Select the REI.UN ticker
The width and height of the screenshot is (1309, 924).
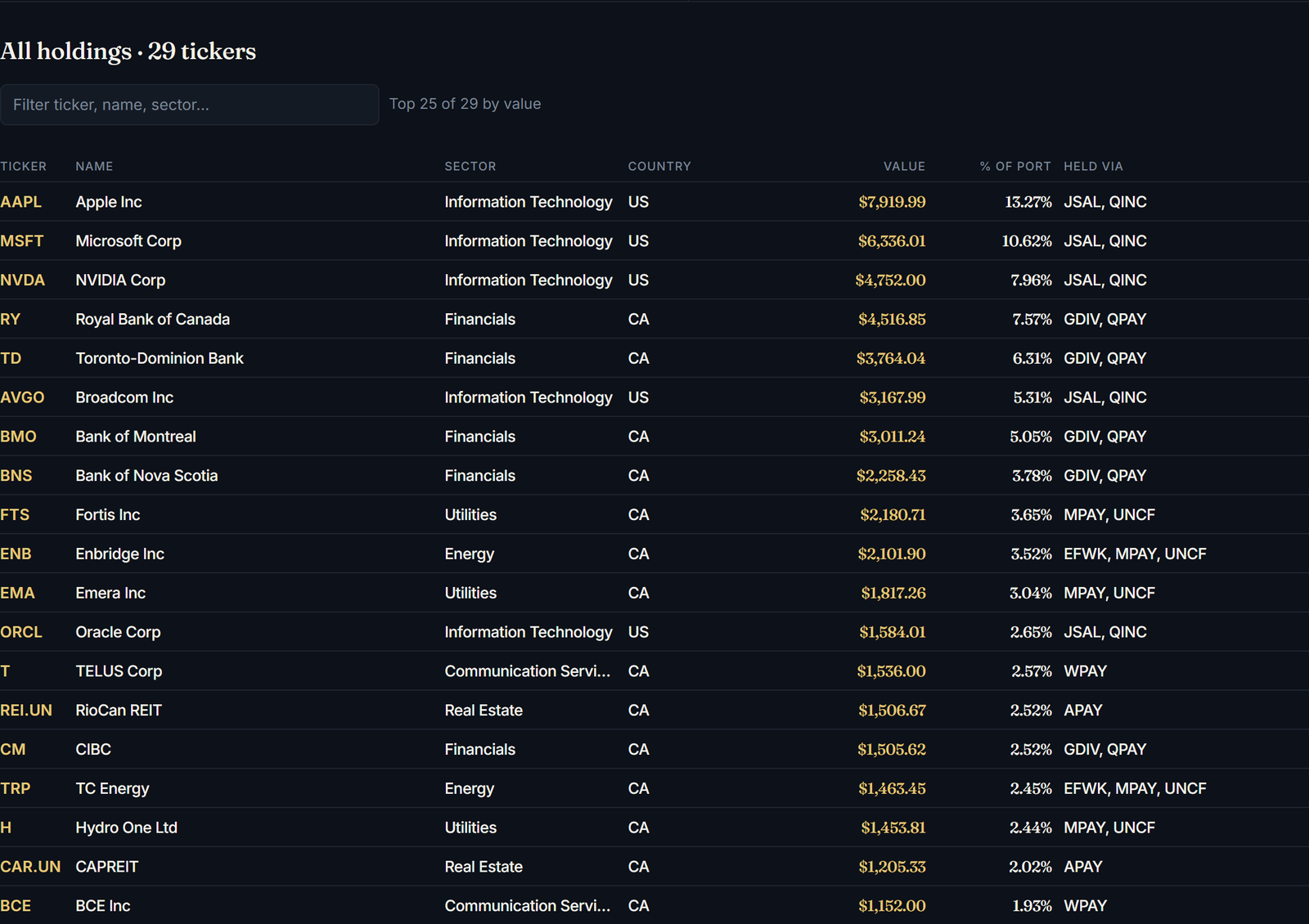26,711
